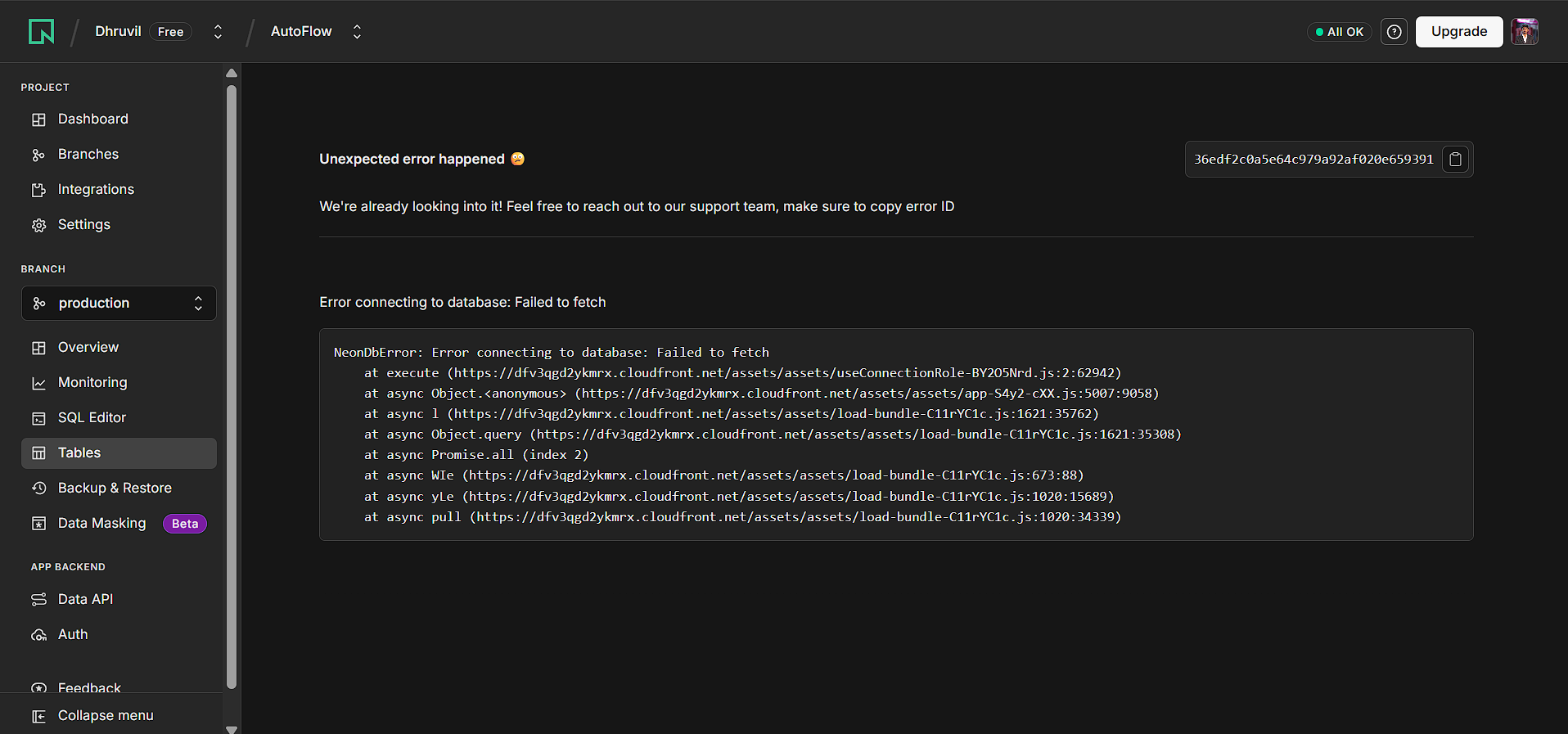The height and width of the screenshot is (734, 1568).
Task: Click the Dhruvil organization name
Action: (x=118, y=31)
